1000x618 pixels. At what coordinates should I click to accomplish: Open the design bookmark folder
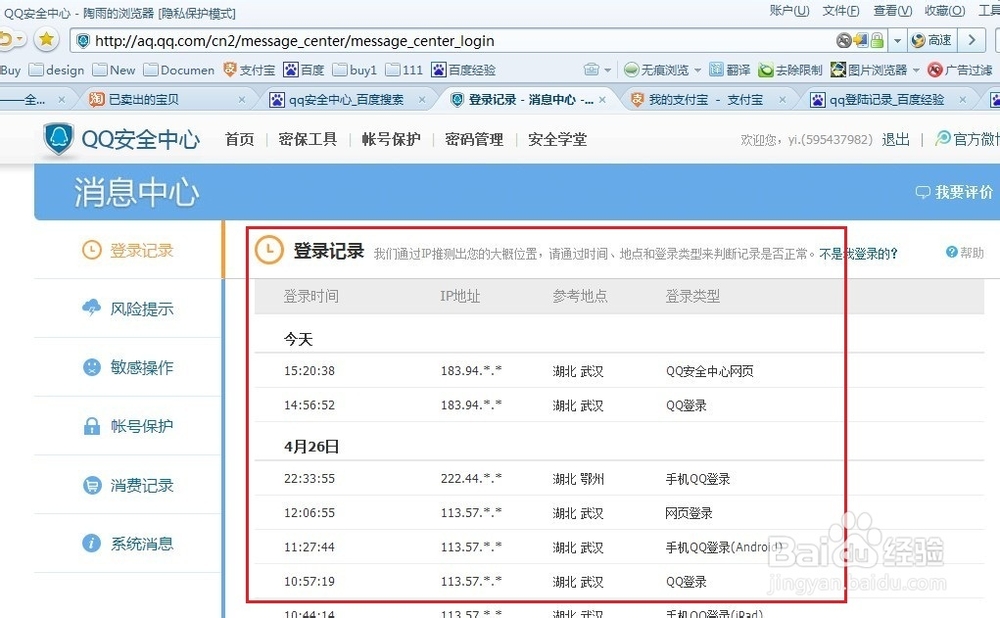[x=57, y=70]
